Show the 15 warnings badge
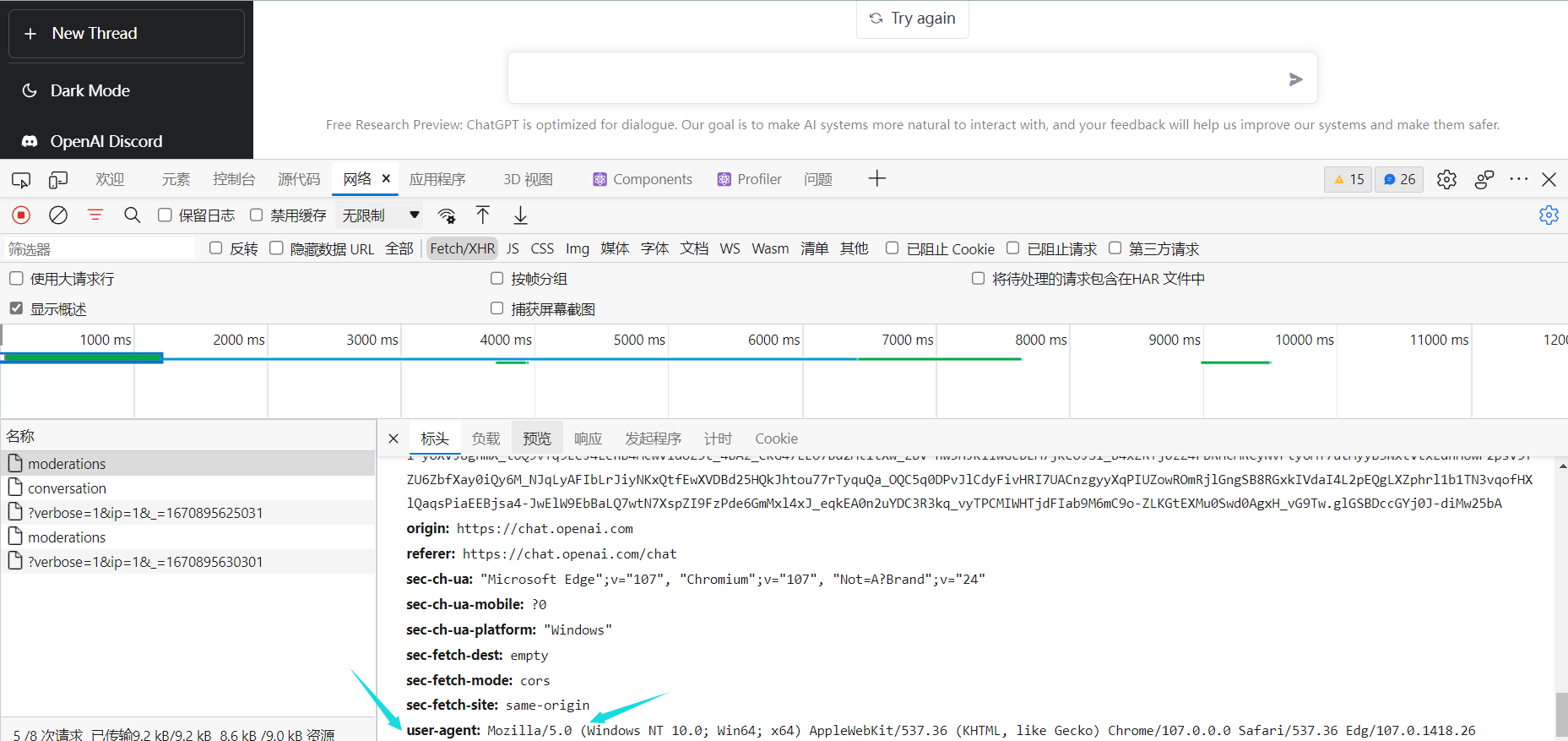The image size is (1568, 741). (1348, 179)
